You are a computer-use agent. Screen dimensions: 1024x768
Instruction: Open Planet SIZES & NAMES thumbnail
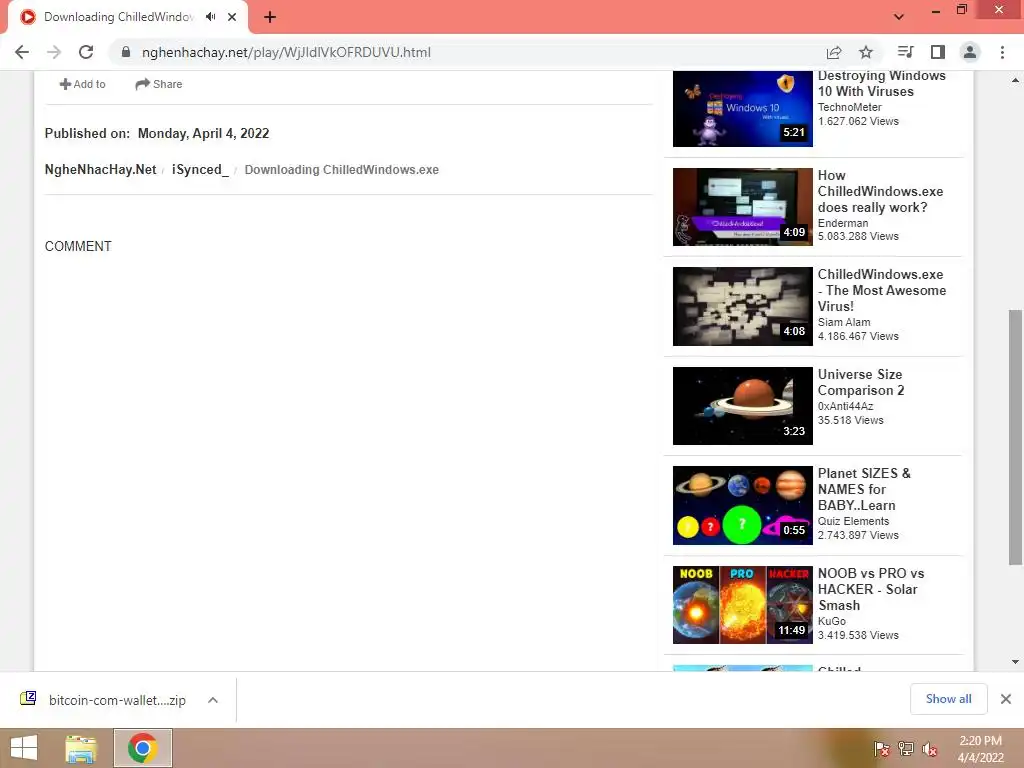pos(743,505)
